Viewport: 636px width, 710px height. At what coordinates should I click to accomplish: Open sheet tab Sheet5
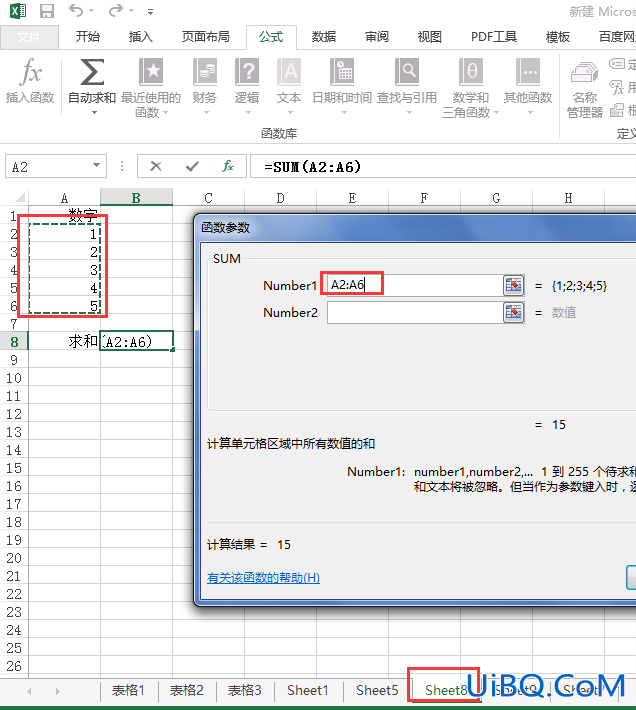pos(377,690)
